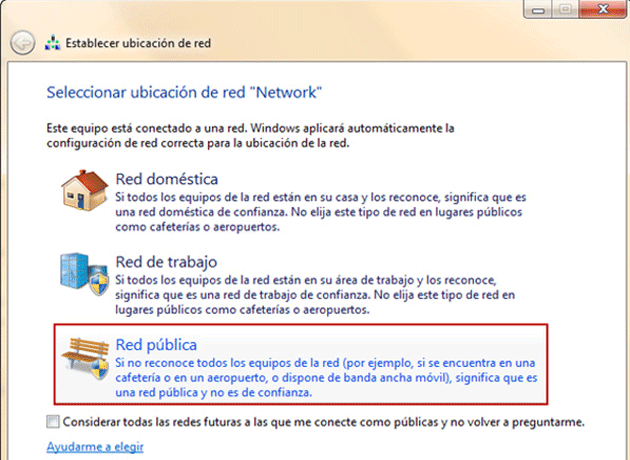
Task: Click the back arrow button
Action: tap(23, 44)
